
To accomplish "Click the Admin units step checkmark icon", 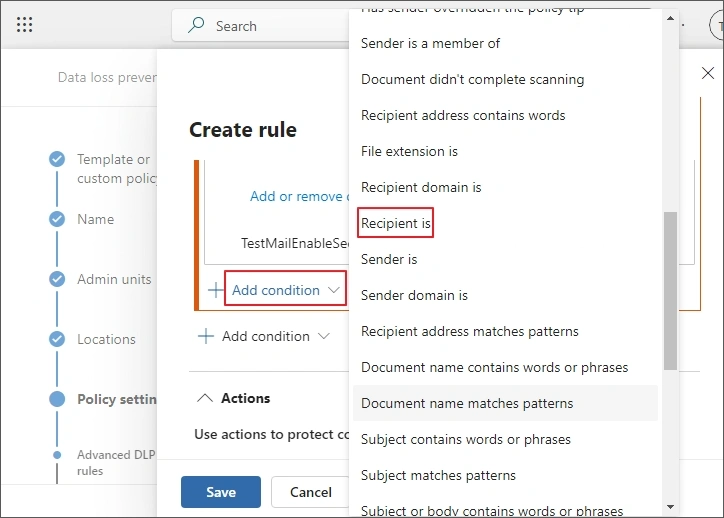I will click(x=57, y=279).
